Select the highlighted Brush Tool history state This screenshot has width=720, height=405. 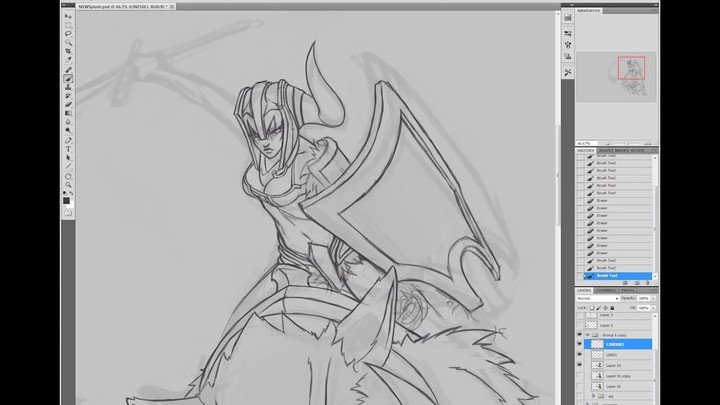(x=618, y=276)
